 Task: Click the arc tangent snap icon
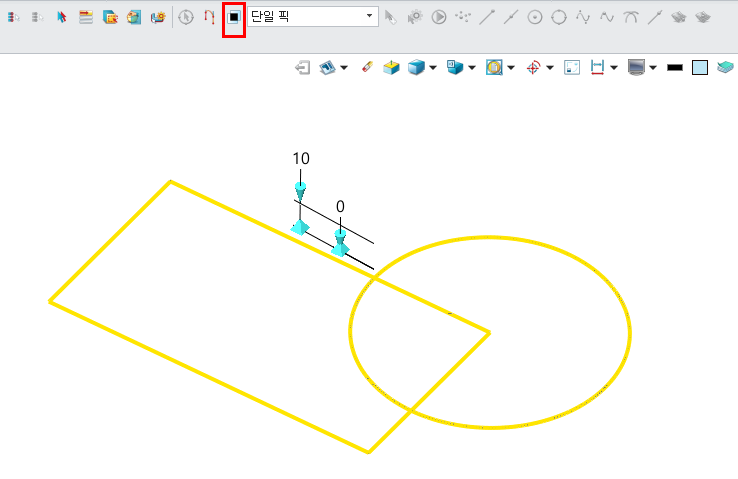(x=631, y=17)
